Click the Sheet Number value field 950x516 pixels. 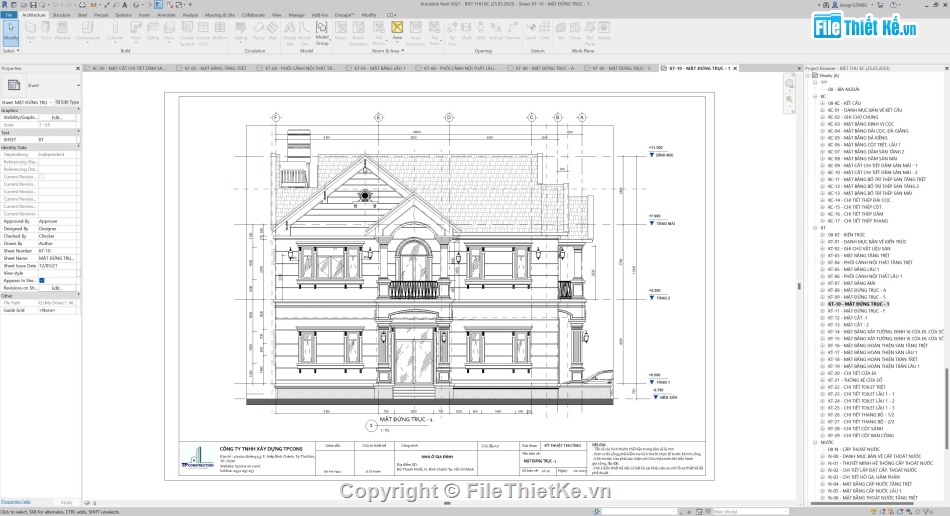58,251
